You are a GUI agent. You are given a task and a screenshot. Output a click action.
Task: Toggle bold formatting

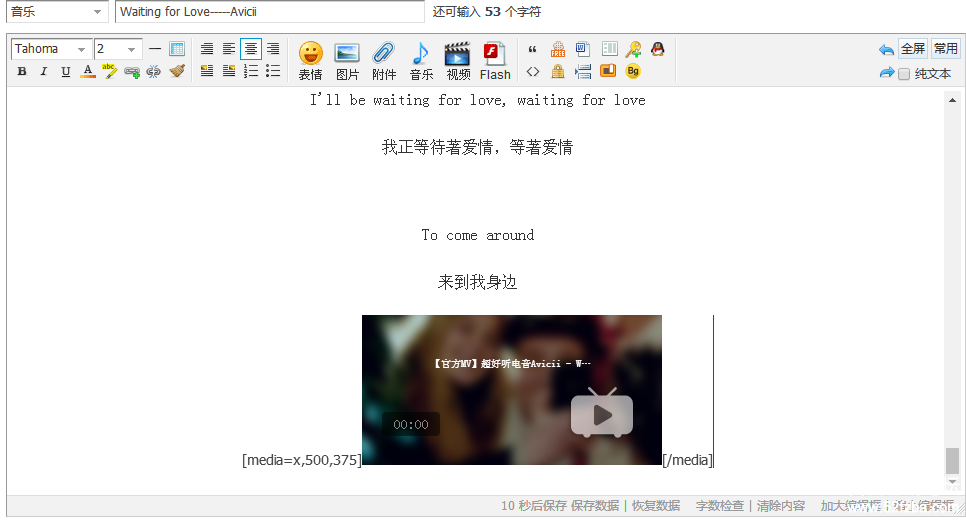tap(22, 71)
